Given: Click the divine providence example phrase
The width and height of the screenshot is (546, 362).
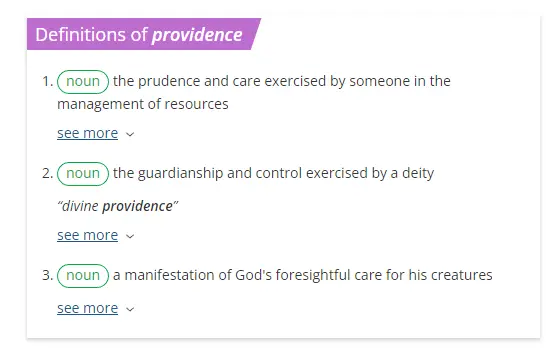Looking at the screenshot, I should pyautogui.click(x=118, y=206).
